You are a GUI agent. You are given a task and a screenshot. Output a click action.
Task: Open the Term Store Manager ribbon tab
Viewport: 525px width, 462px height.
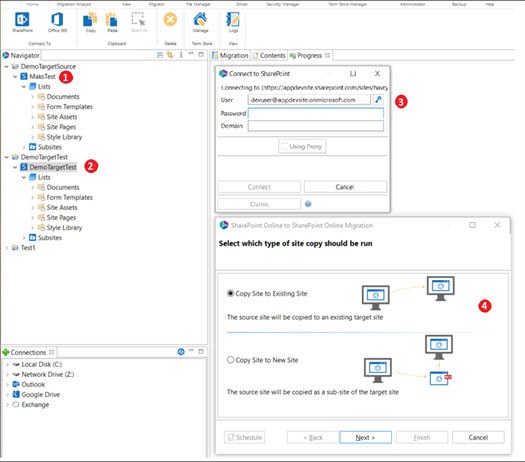click(x=348, y=4)
